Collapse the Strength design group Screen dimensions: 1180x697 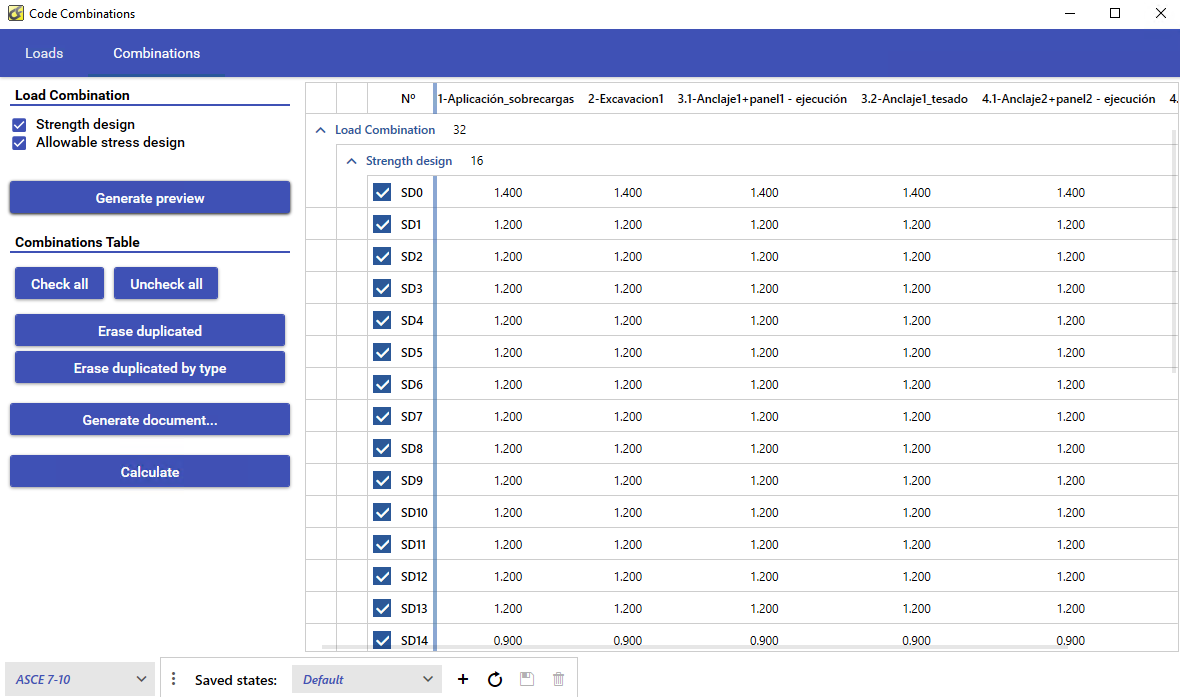351,161
